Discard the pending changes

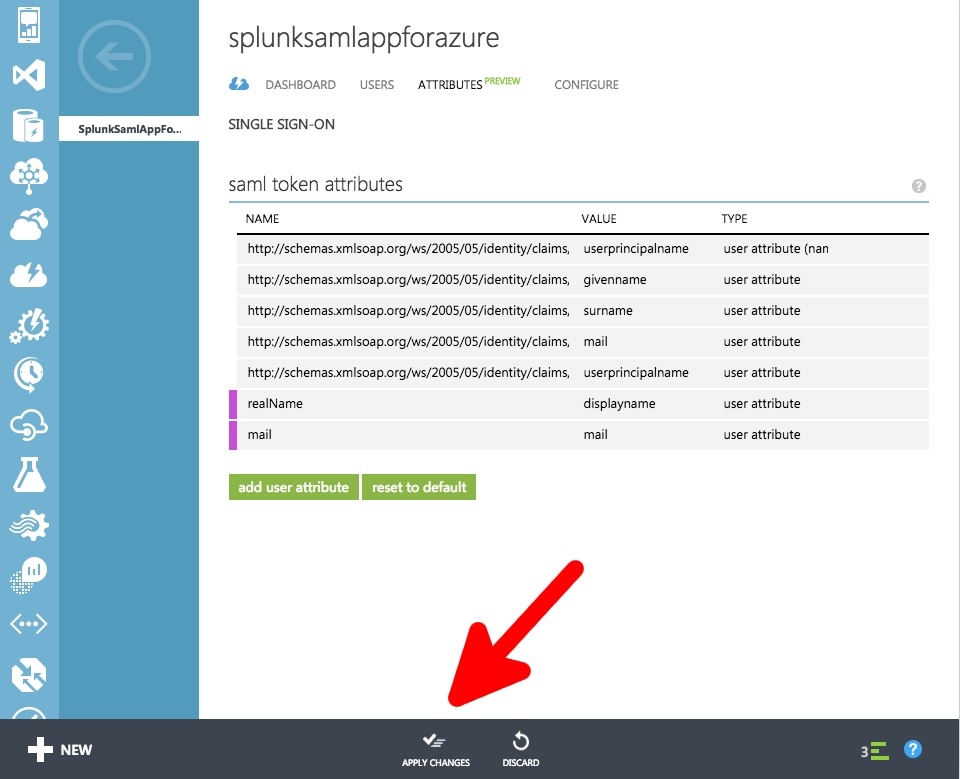coord(520,749)
